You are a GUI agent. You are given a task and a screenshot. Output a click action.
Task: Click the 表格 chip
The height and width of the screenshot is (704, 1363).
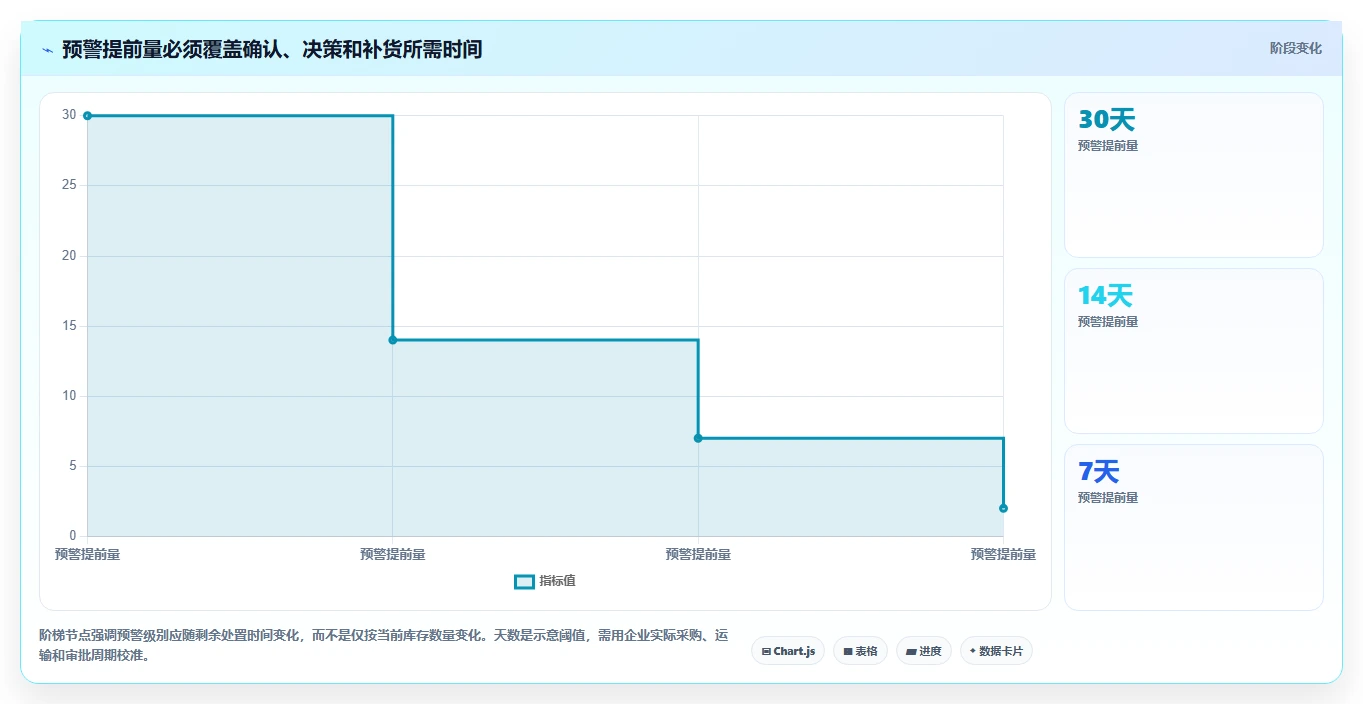(x=860, y=651)
